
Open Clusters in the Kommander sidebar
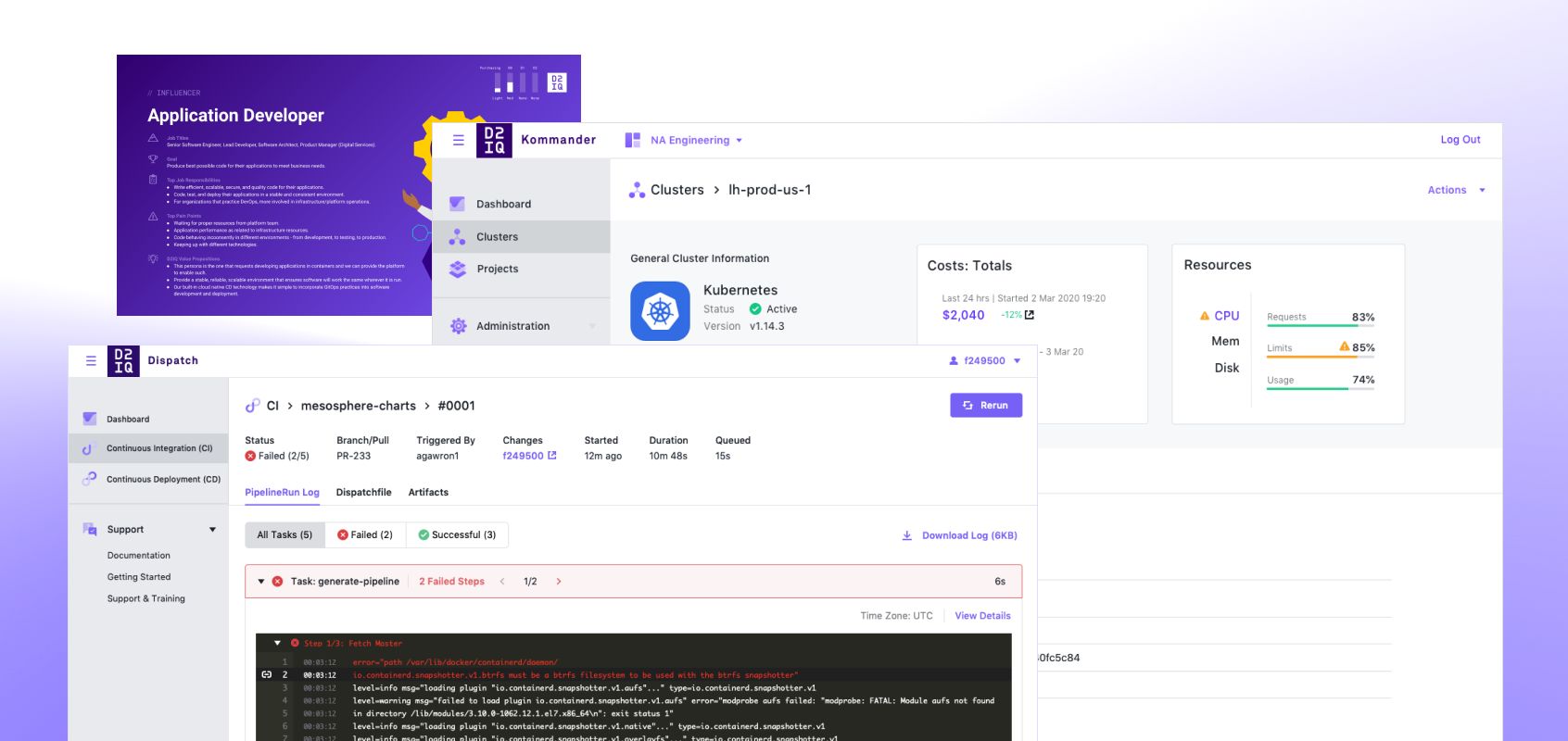tap(522, 237)
